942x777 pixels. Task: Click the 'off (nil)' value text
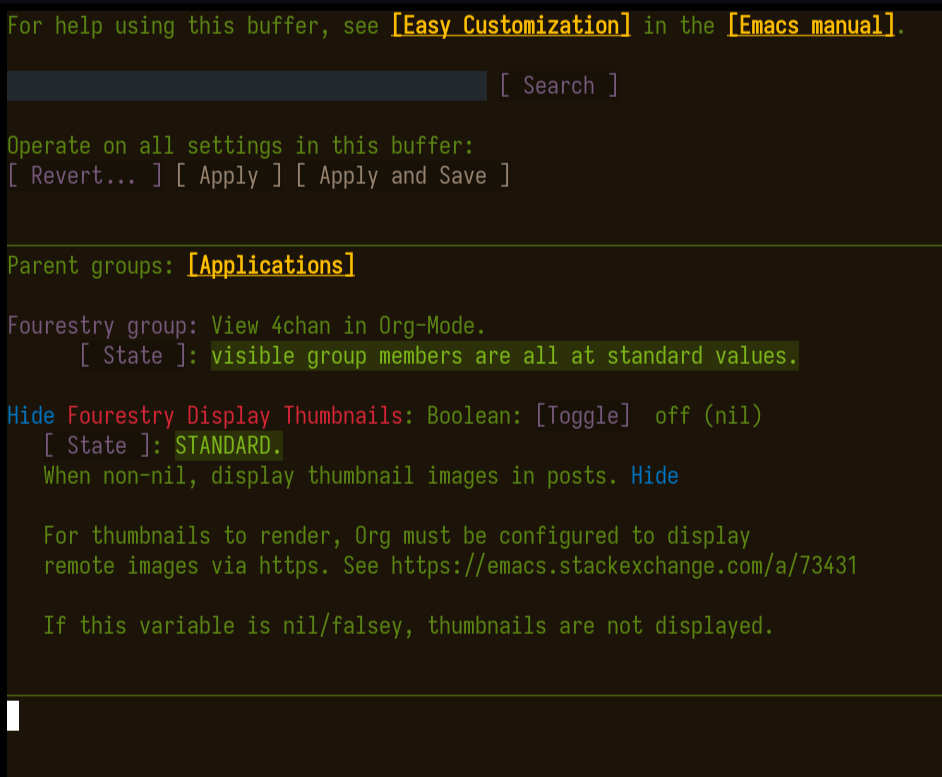[708, 416]
